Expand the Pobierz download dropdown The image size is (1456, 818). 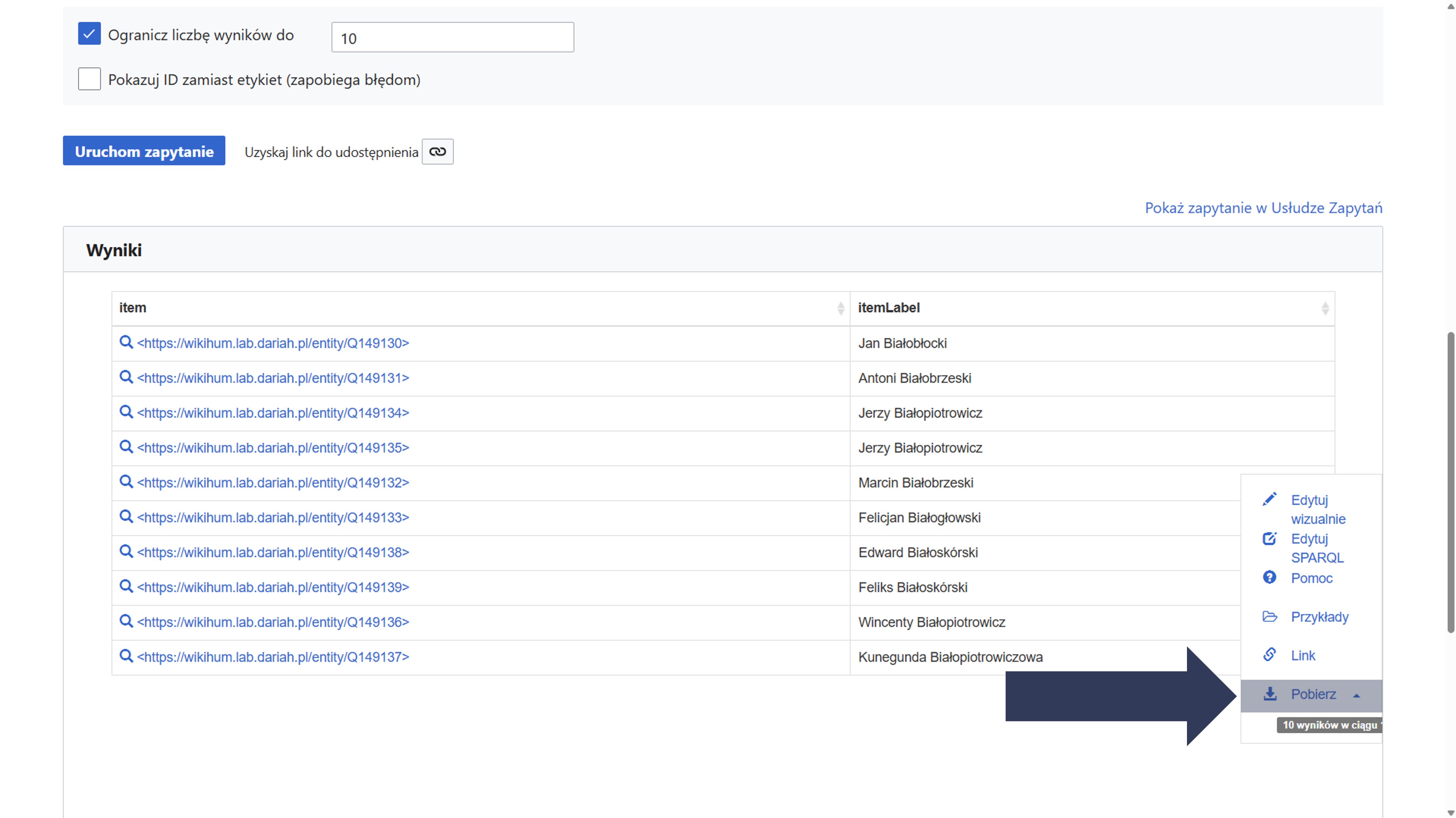(x=1312, y=694)
